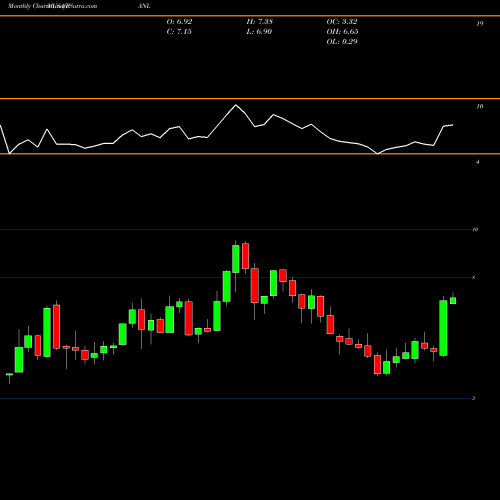500x500 pixels.
Task: Click the last small green candle on chart
Action: click(453, 300)
